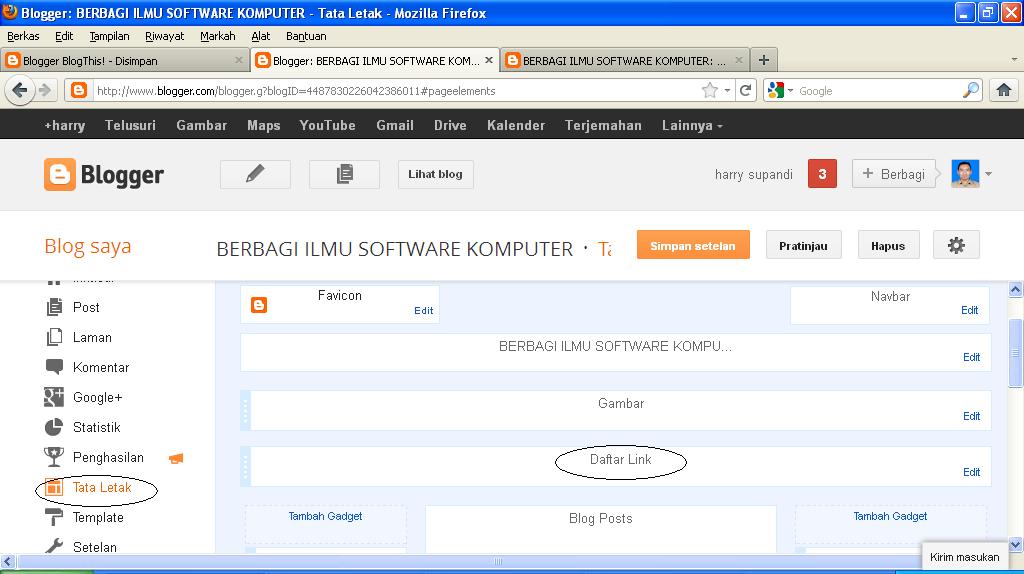Click the Laman page icon in sidebar

coord(54,337)
